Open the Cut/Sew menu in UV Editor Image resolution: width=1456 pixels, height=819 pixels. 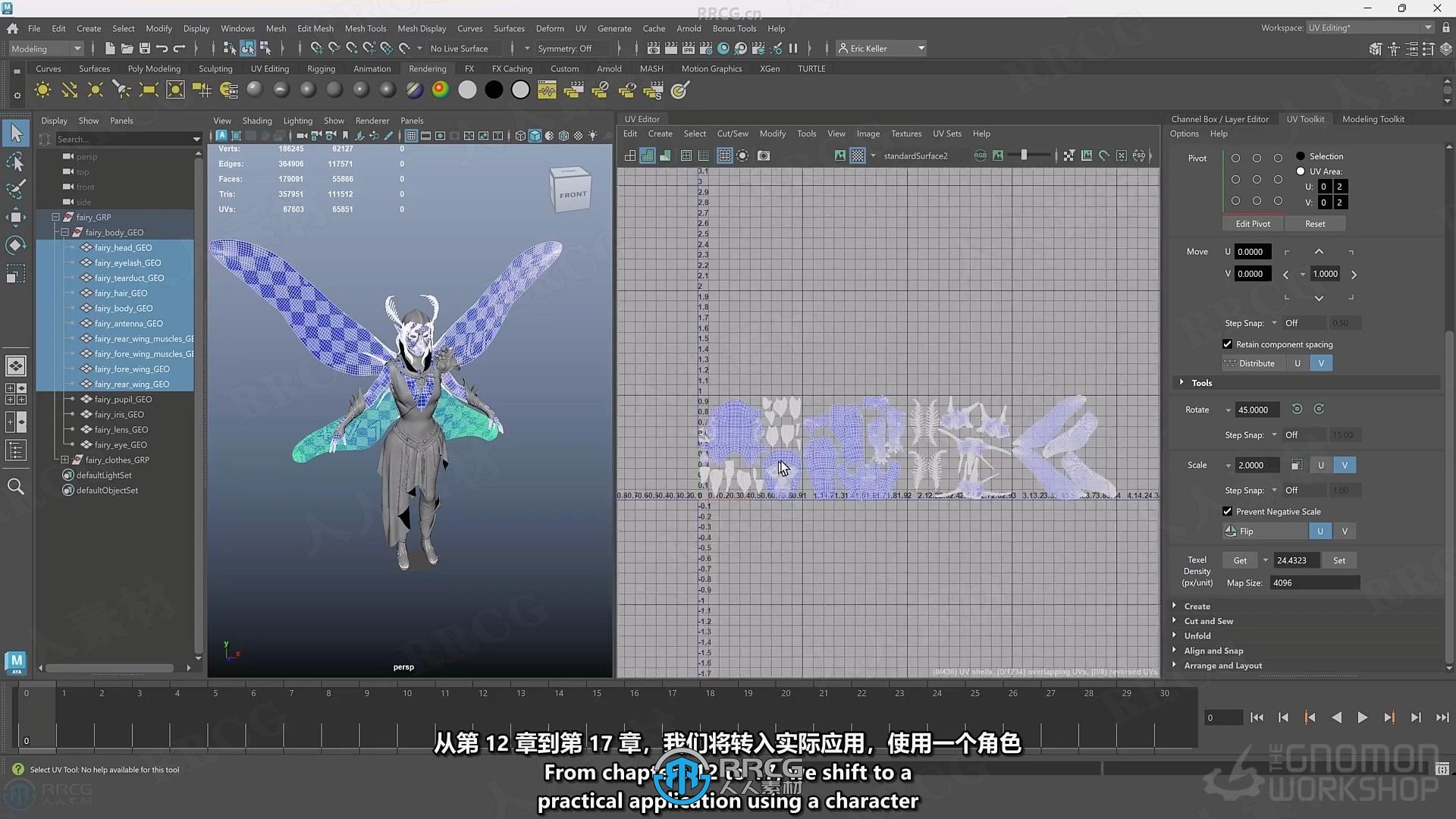(733, 133)
